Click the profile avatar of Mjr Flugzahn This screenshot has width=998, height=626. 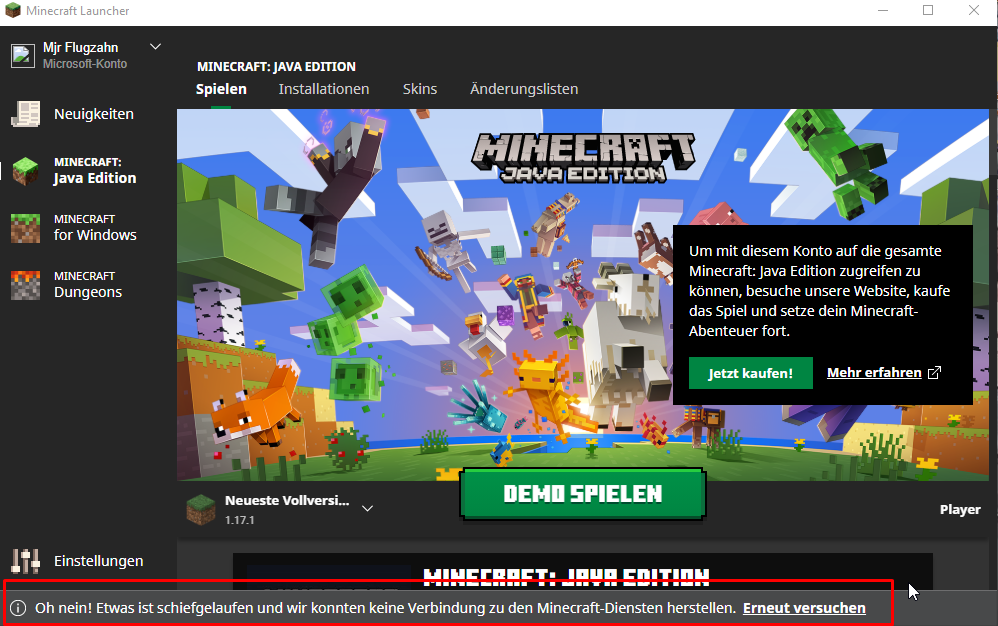point(23,54)
